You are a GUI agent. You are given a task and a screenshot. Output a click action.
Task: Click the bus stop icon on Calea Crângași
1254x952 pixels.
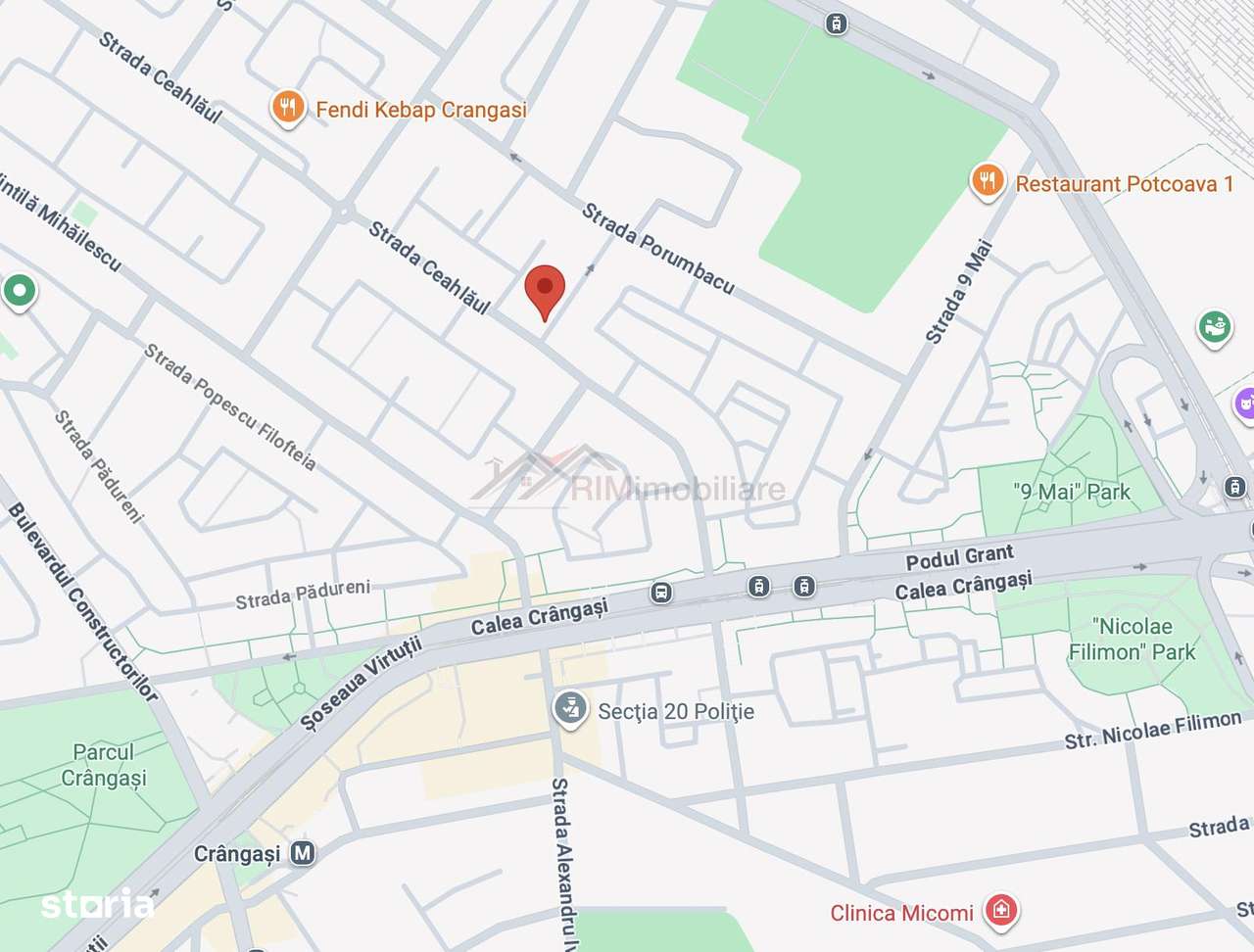click(x=661, y=592)
